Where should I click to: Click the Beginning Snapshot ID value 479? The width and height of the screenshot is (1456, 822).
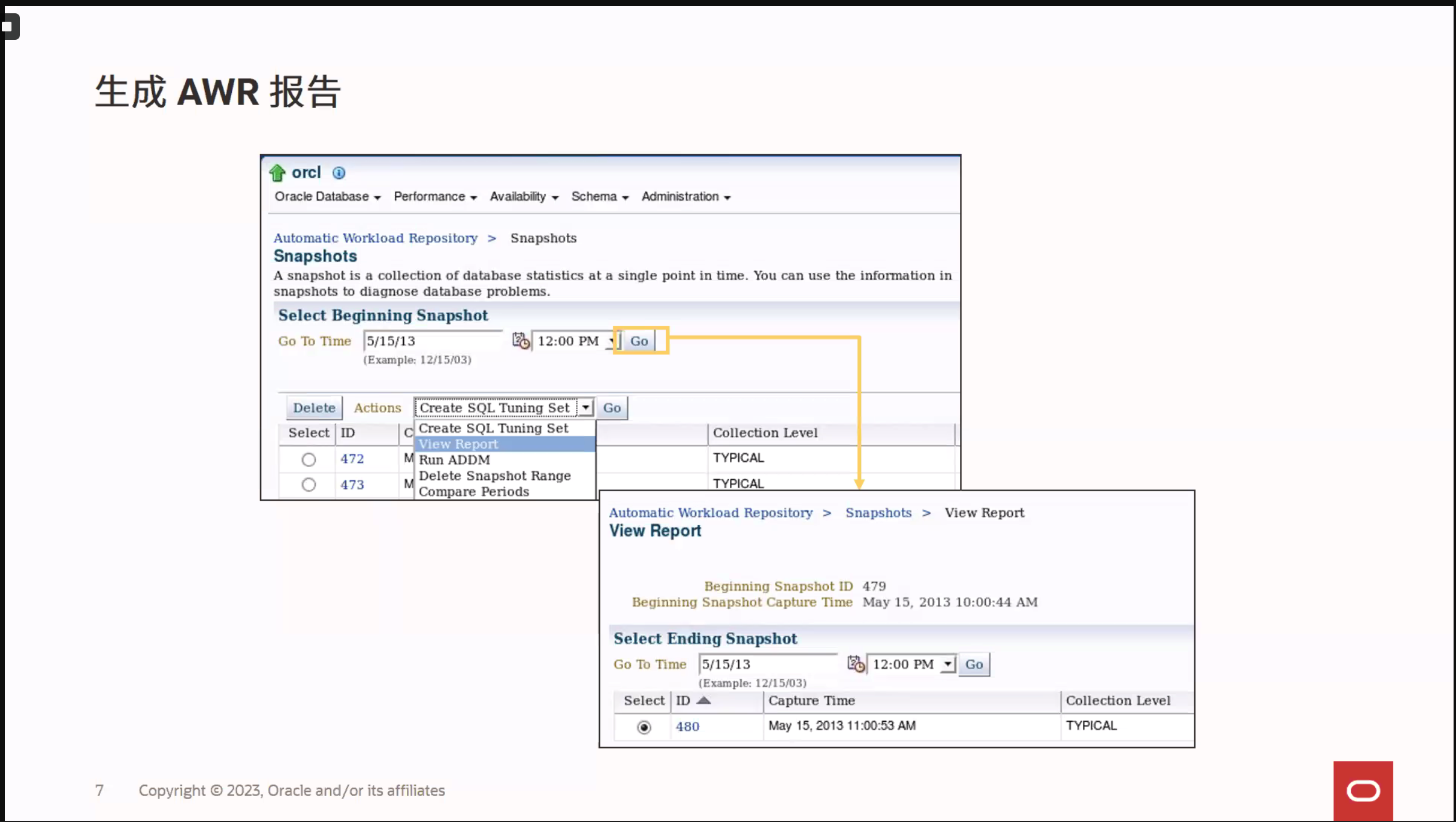pyautogui.click(x=874, y=586)
